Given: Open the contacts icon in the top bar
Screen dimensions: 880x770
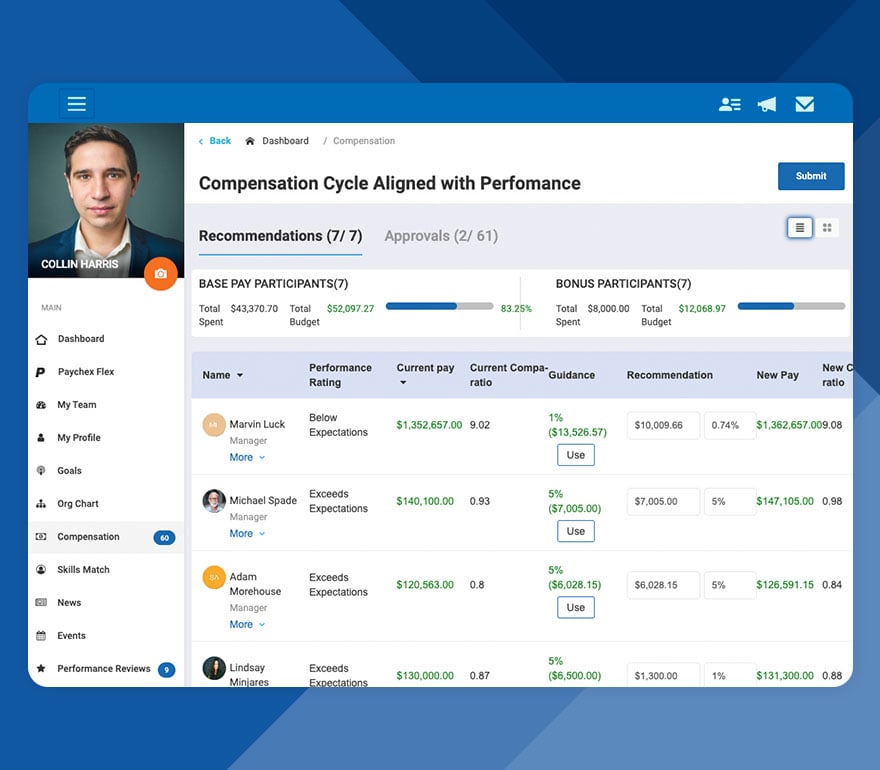Looking at the screenshot, I should coord(729,103).
